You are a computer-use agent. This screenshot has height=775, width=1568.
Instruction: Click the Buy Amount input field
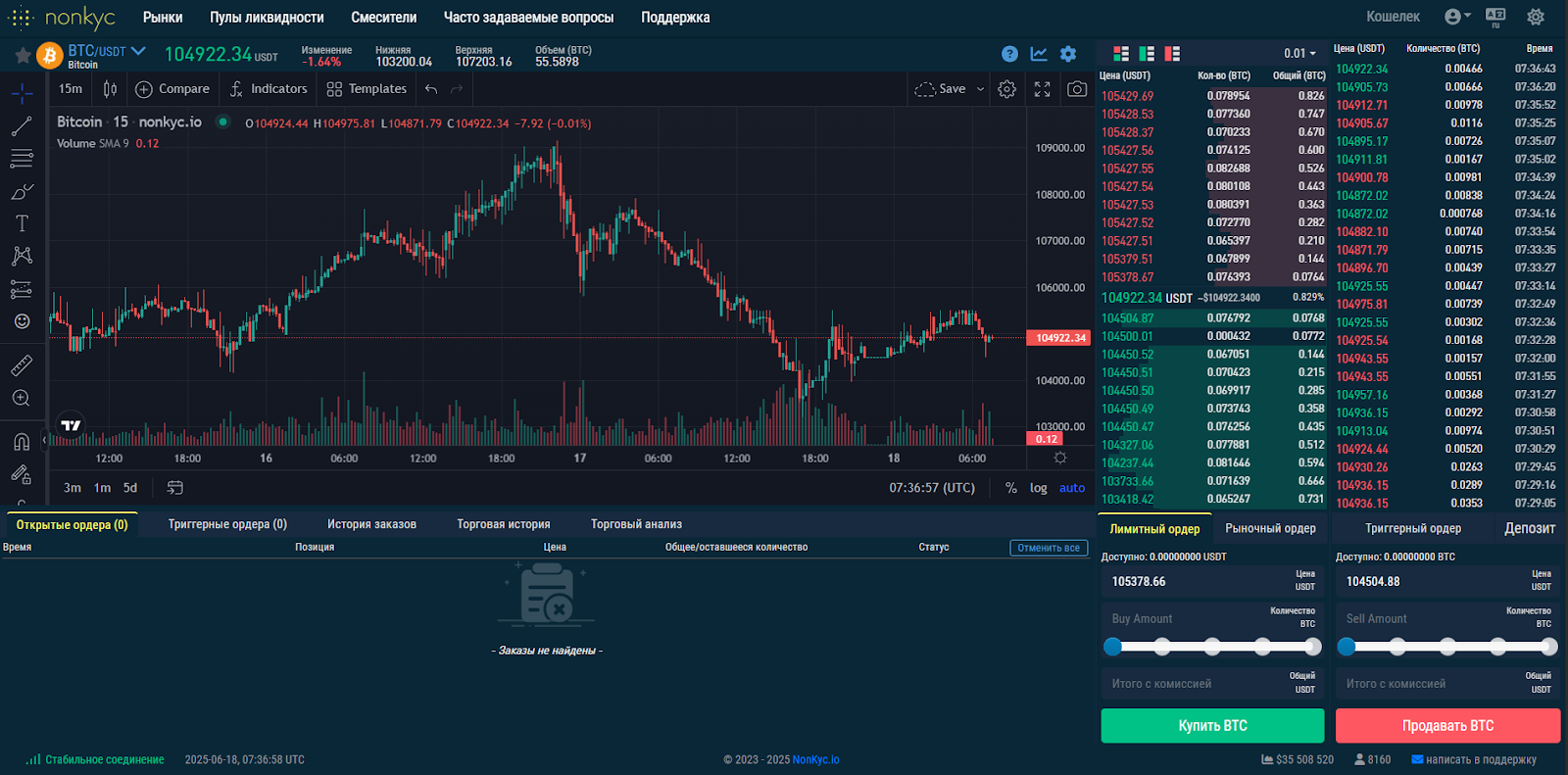coord(1212,618)
